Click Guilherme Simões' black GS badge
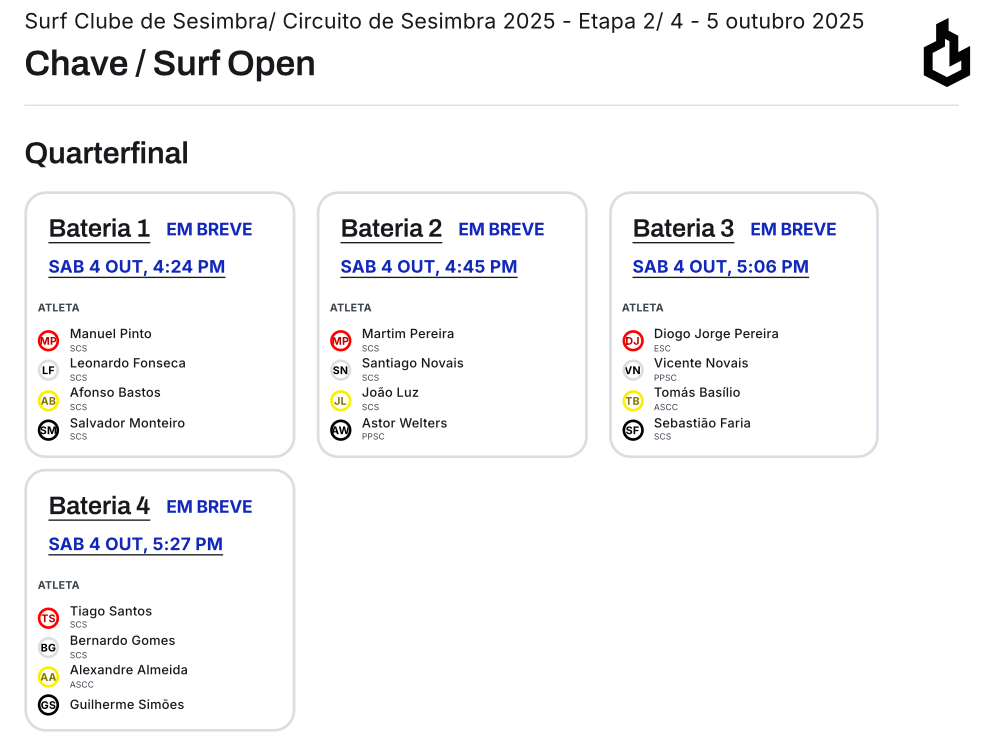Viewport: 1001px width, 739px height. pos(48,705)
